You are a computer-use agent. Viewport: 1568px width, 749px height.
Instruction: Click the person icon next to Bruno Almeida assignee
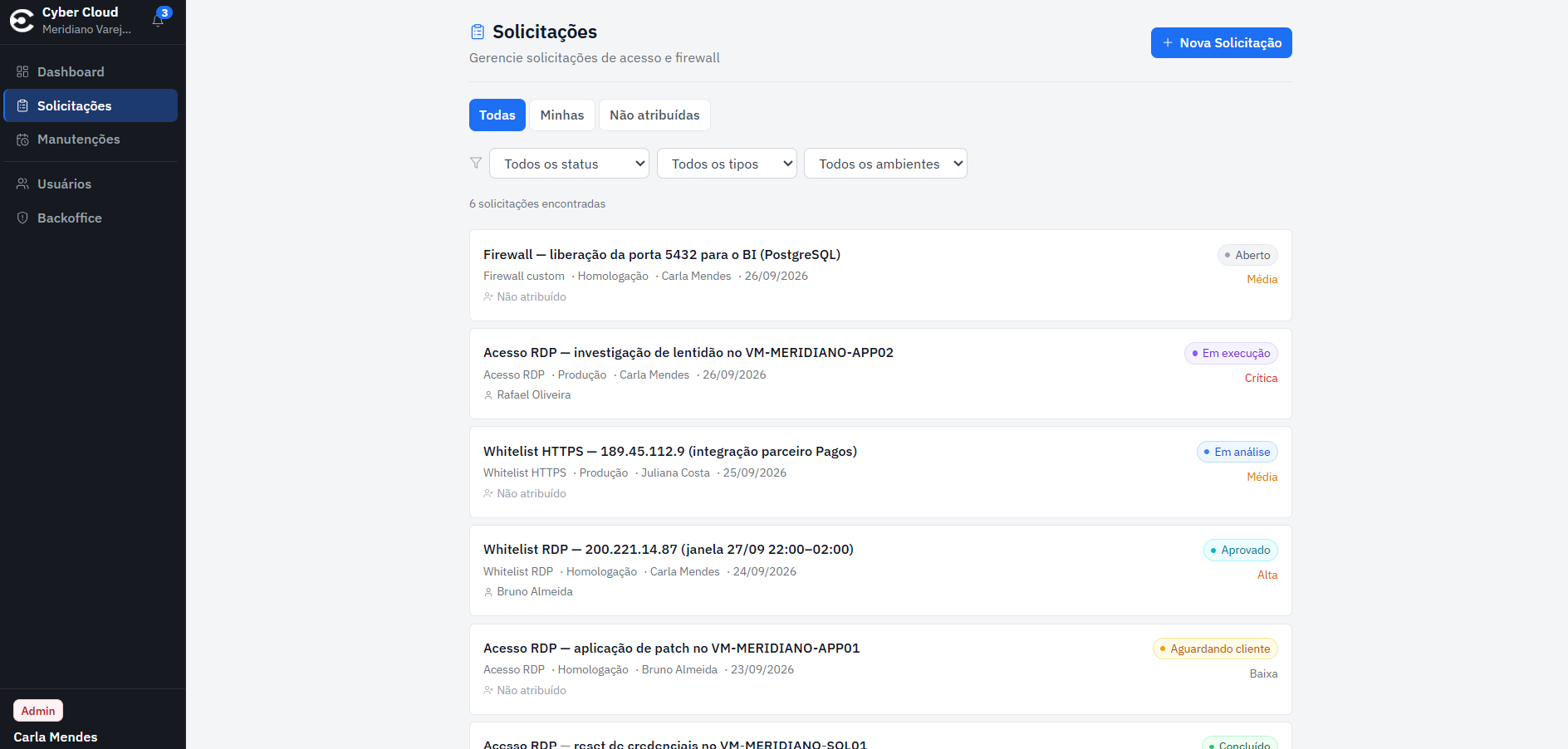coord(488,592)
